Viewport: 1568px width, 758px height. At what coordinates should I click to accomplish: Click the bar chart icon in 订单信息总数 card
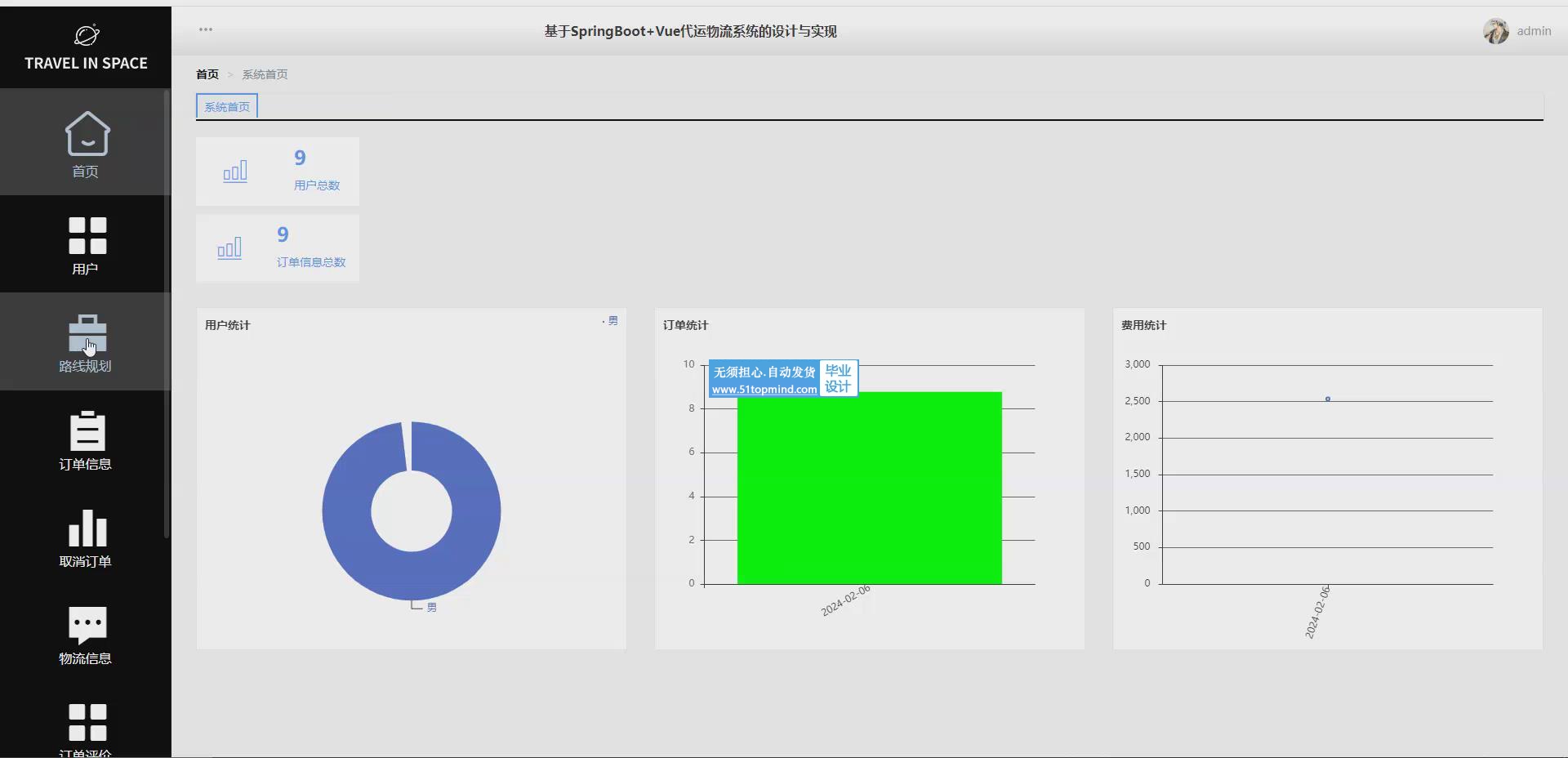[x=229, y=248]
